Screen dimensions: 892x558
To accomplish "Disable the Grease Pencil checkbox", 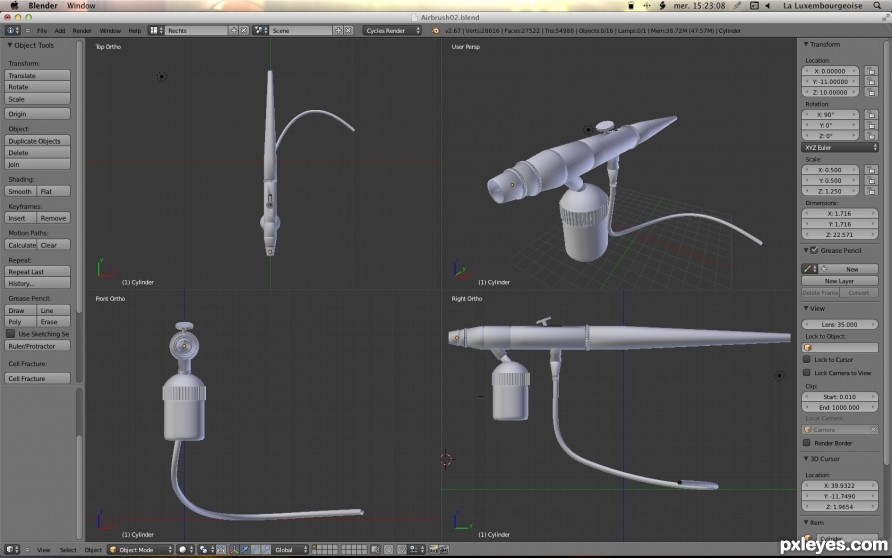I will coord(814,250).
